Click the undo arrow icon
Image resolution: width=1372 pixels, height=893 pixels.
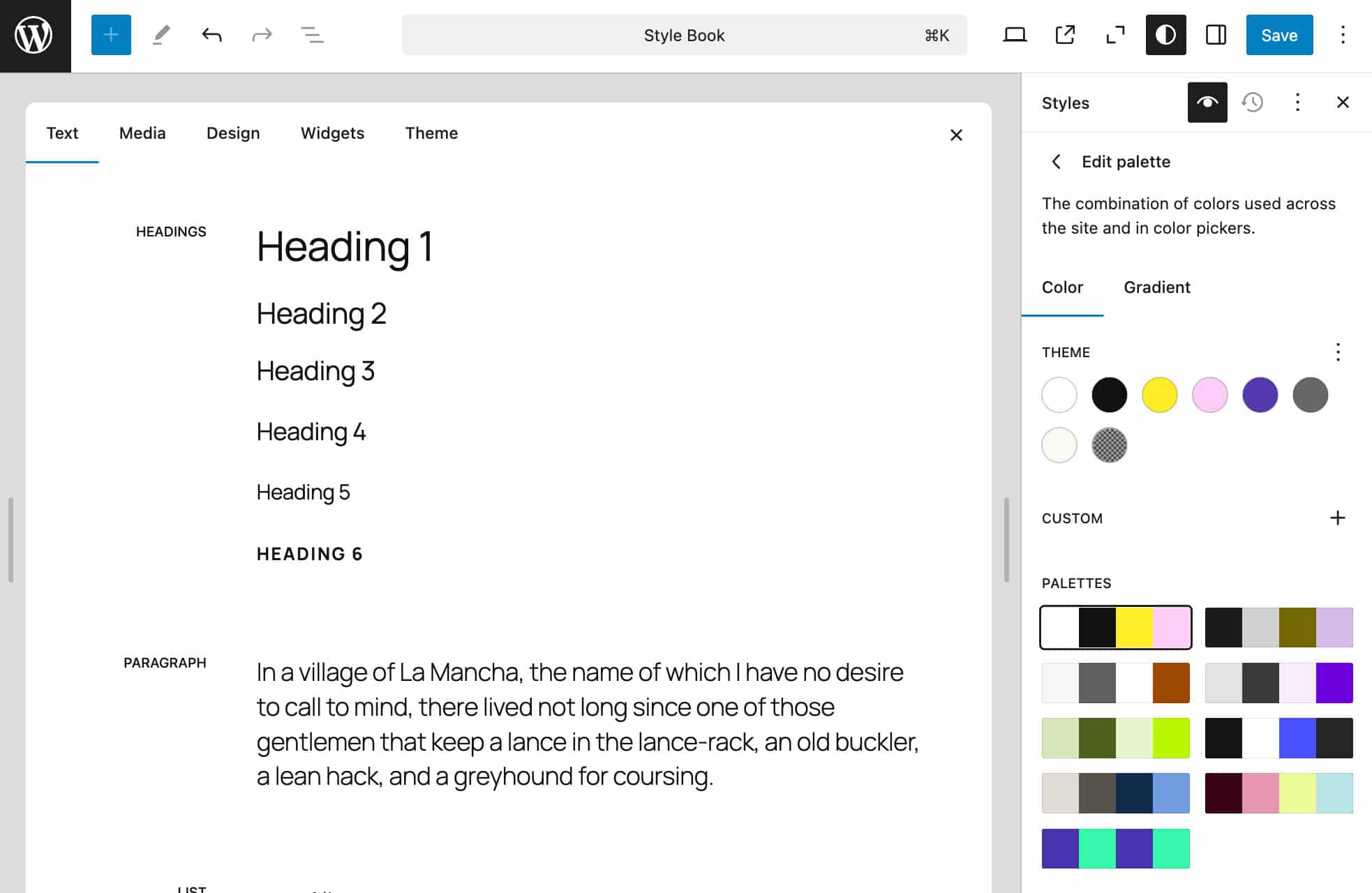pyautogui.click(x=210, y=35)
